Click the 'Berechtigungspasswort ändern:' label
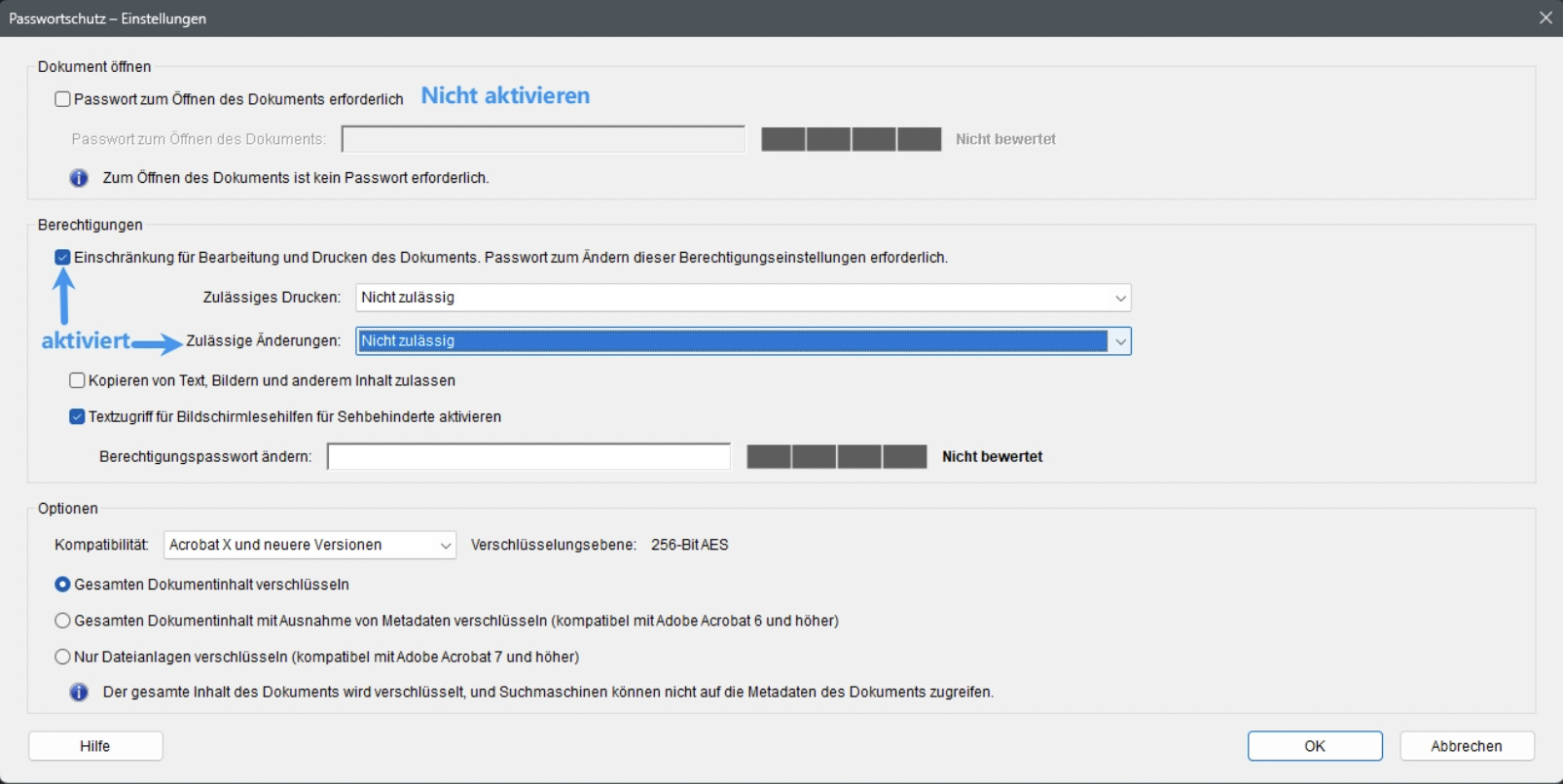Image resolution: width=1563 pixels, height=784 pixels. 205,456
